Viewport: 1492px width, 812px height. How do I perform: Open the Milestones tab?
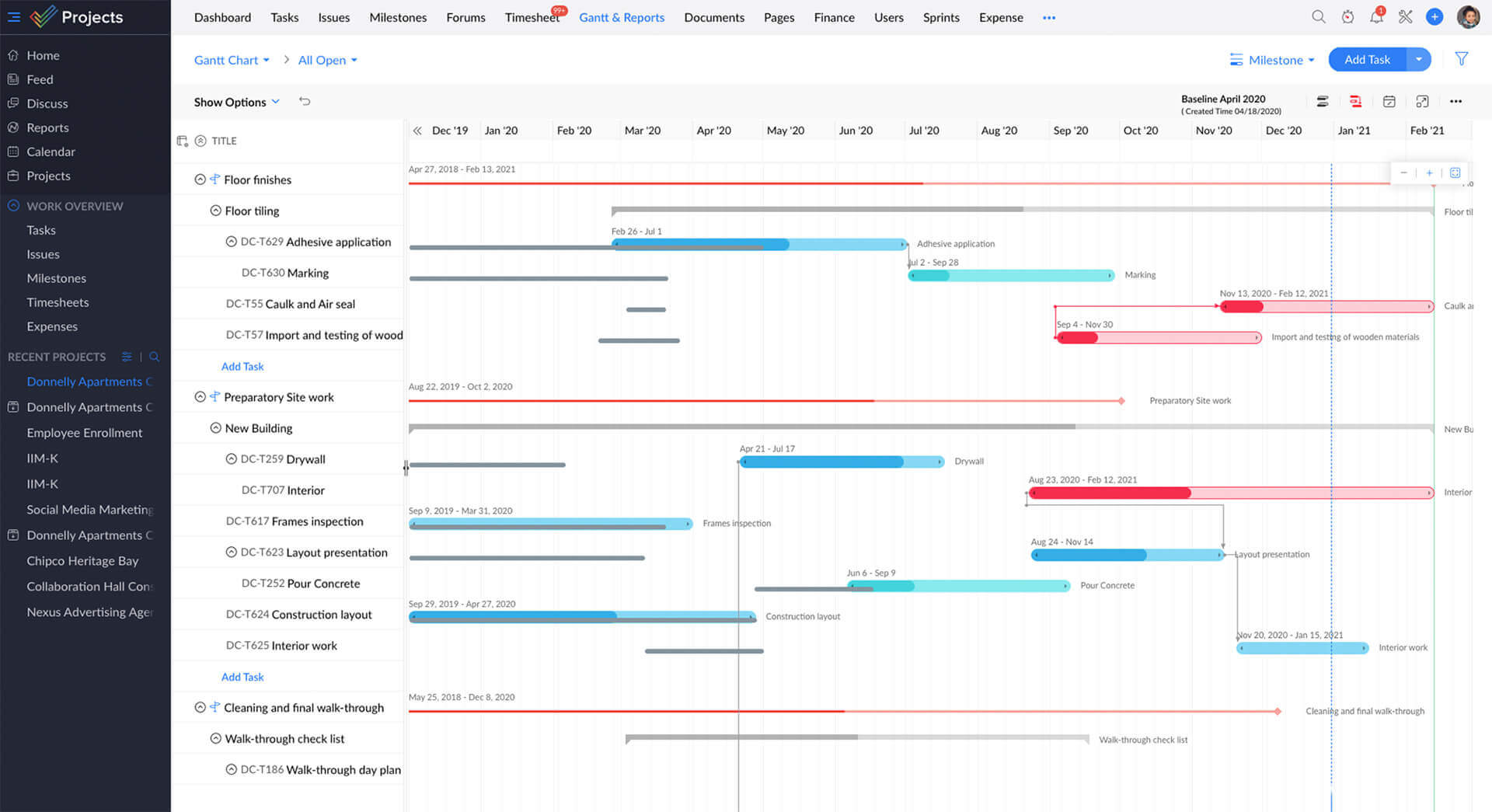398,17
